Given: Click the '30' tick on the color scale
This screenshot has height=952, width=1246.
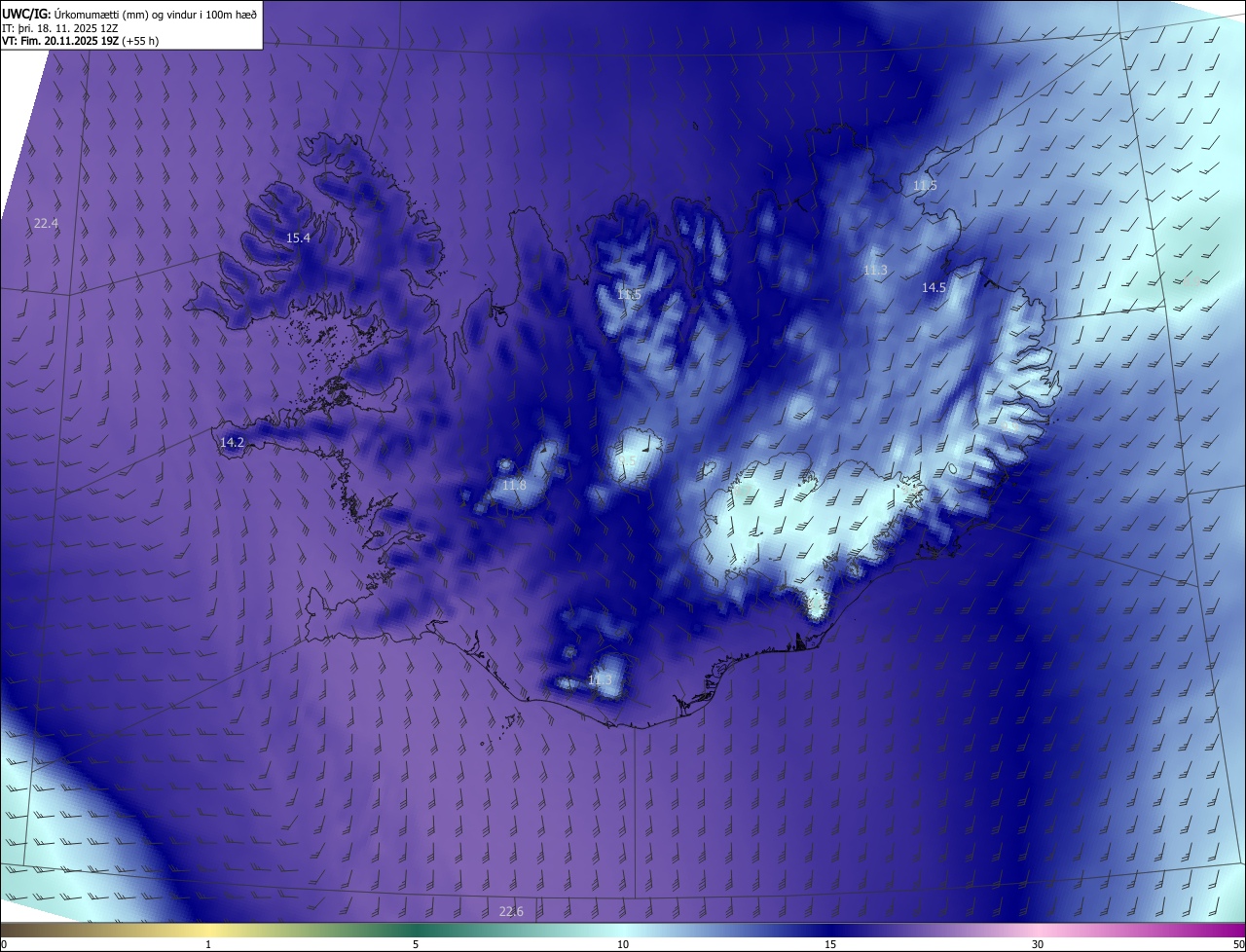Looking at the screenshot, I should click(x=1038, y=944).
